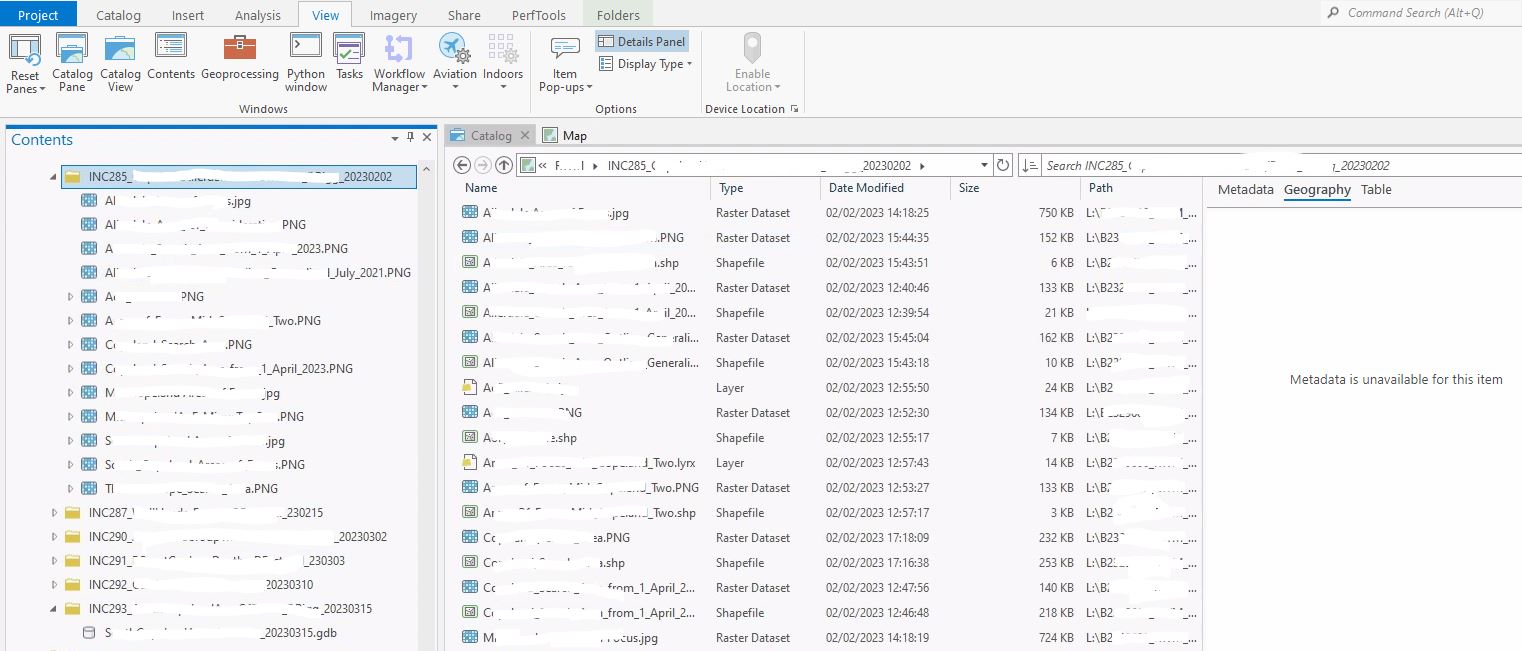
Task: Open the Aviation tools
Action: point(454,60)
